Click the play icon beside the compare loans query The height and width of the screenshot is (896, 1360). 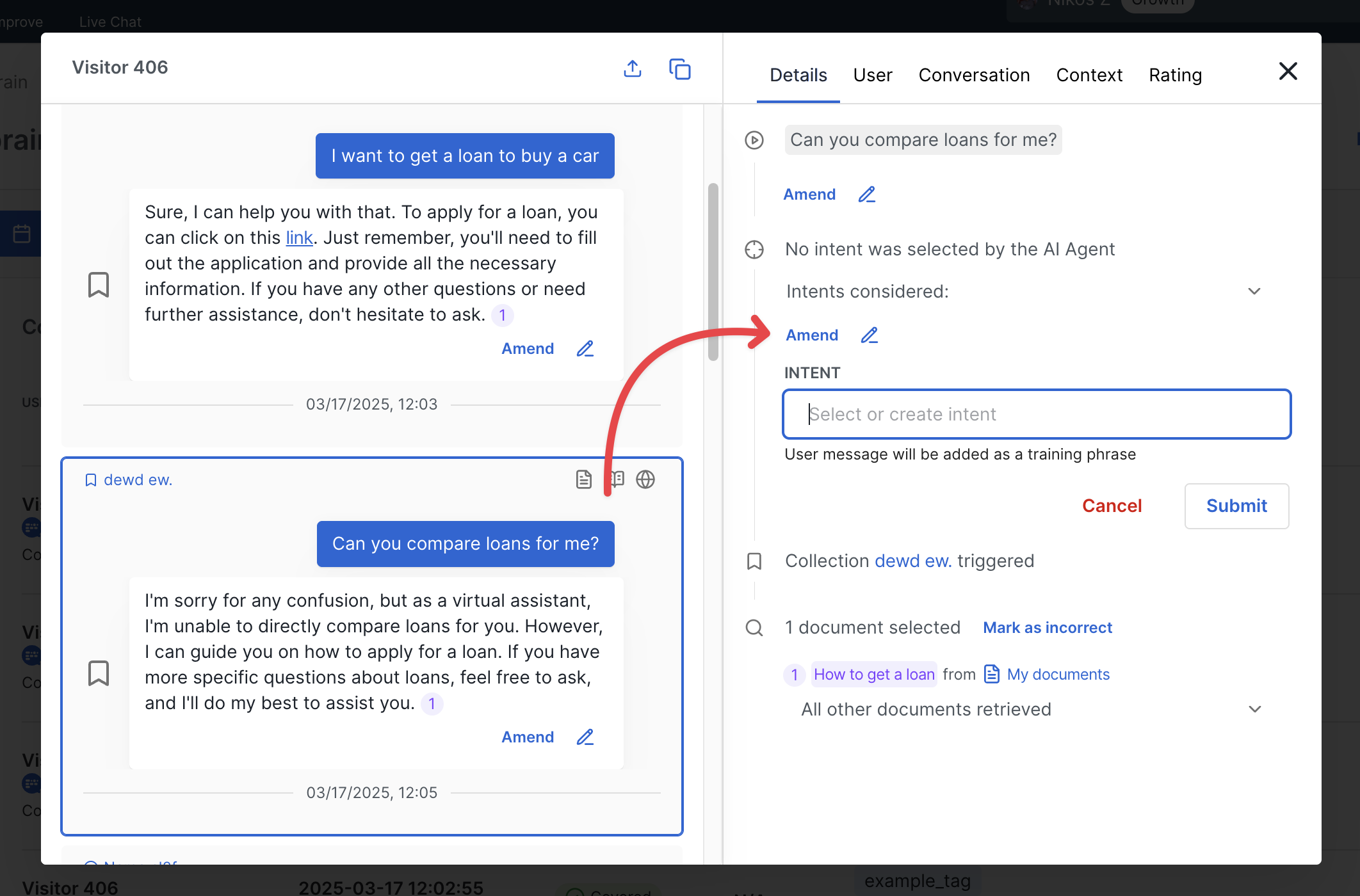754,140
